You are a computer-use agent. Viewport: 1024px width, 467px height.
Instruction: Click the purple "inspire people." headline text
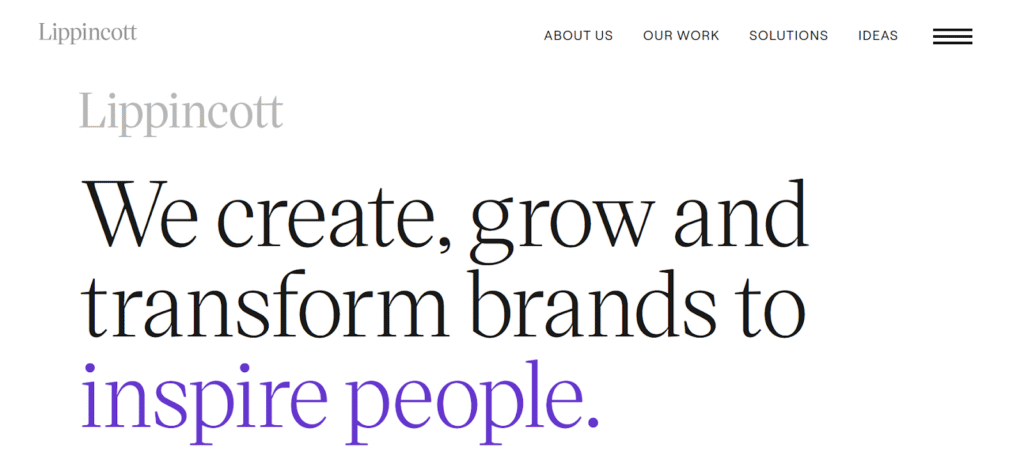[340, 402]
